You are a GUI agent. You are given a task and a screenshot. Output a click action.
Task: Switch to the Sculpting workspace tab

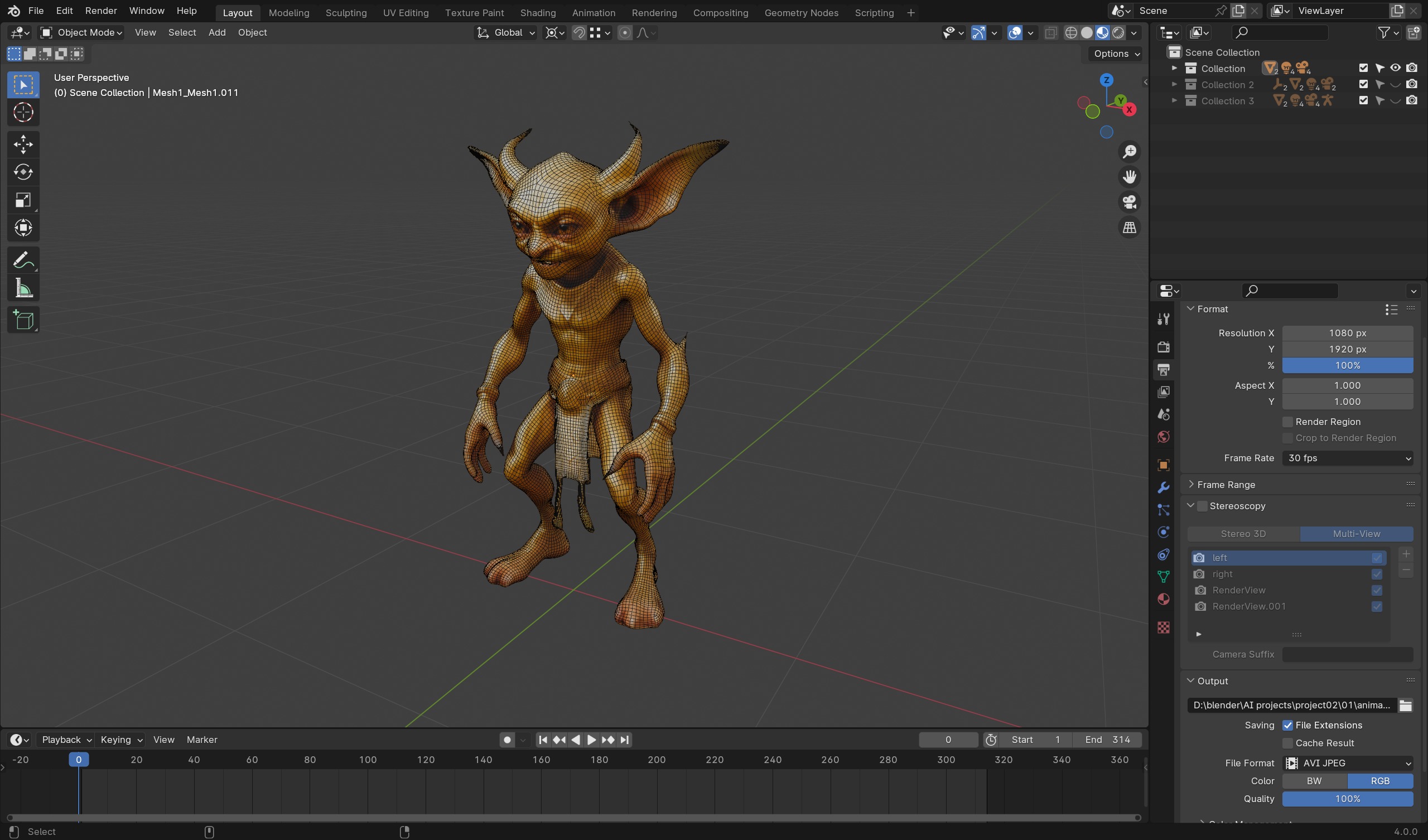346,12
